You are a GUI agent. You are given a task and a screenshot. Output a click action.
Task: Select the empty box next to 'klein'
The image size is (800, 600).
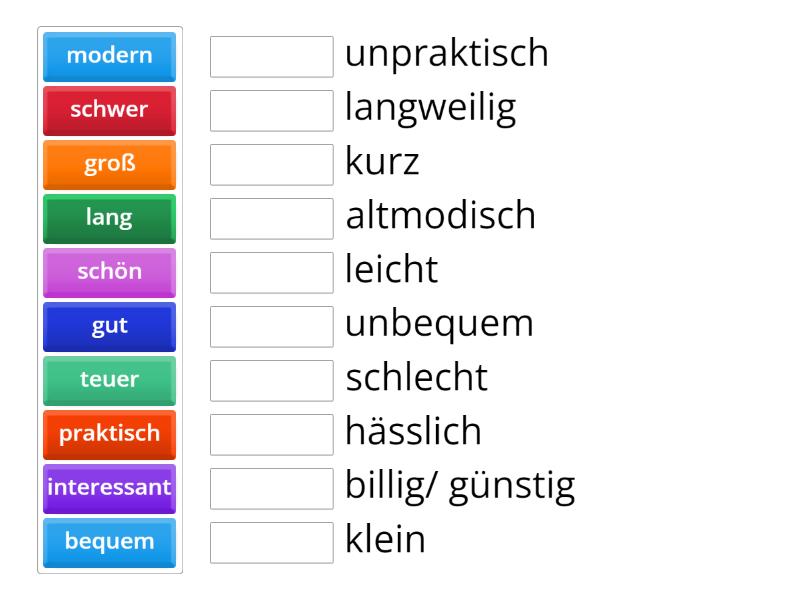272,543
